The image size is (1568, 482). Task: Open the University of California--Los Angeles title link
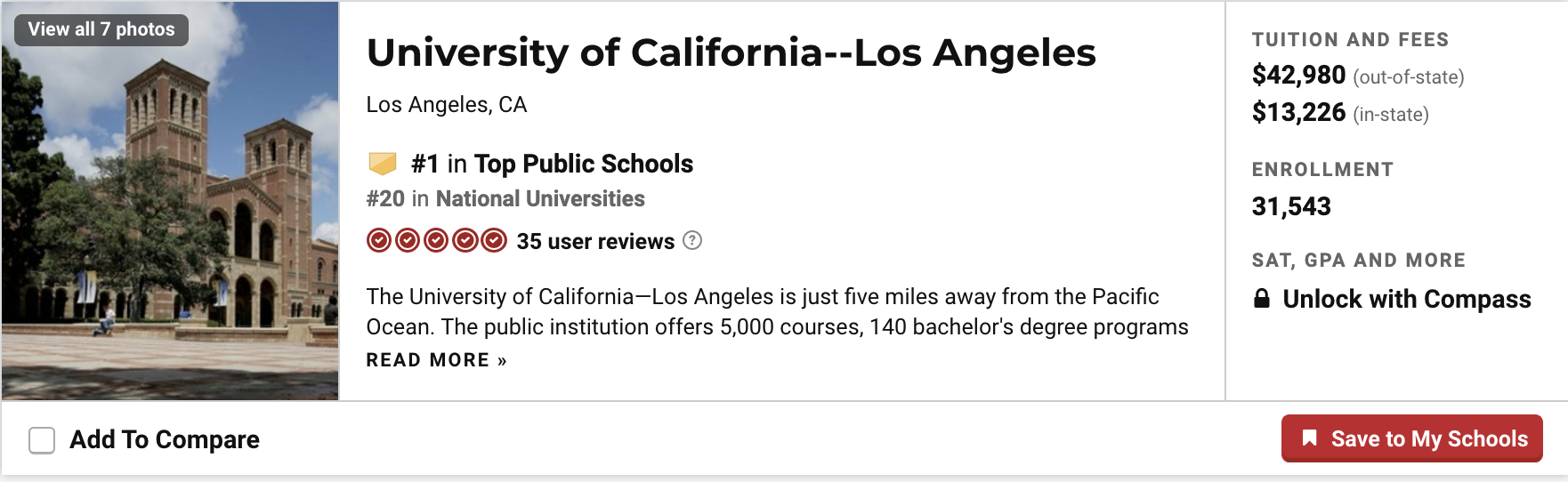click(731, 53)
